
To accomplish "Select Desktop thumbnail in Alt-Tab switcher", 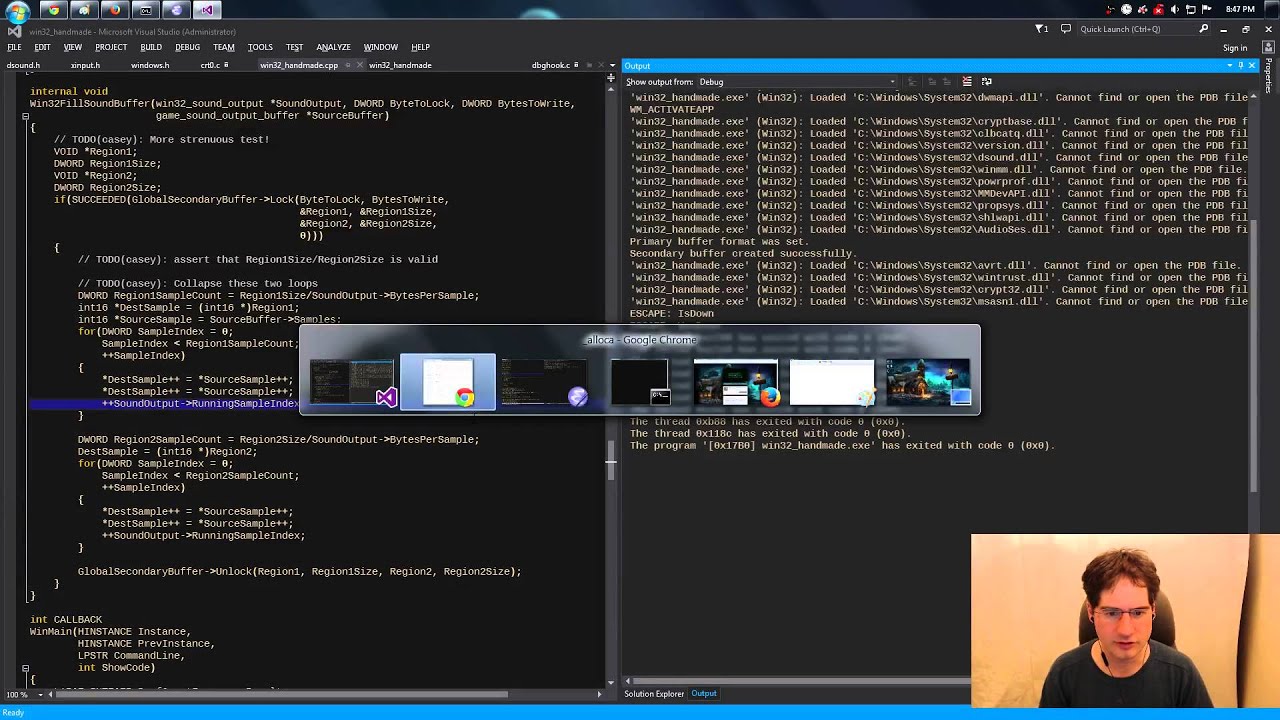I will [x=928, y=383].
